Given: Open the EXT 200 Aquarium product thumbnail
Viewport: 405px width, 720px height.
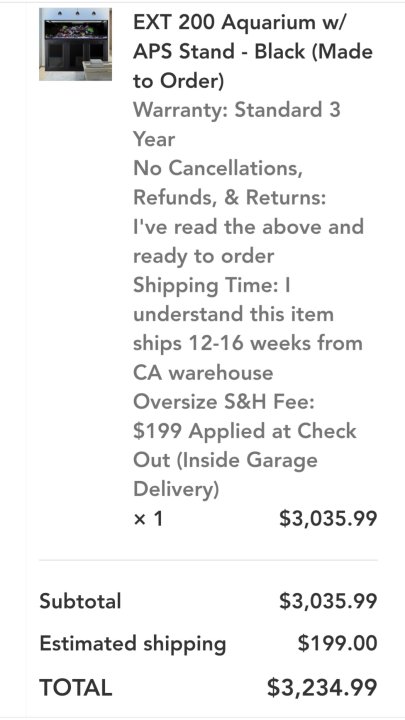Looking at the screenshot, I should [75, 44].
